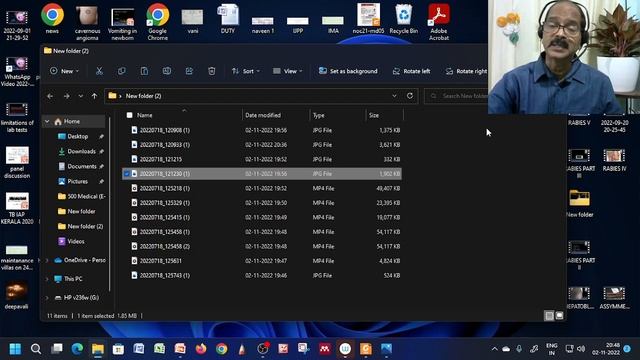
Task: Click the Delete trash icon in toolbar
Action: pyautogui.click(x=211, y=71)
